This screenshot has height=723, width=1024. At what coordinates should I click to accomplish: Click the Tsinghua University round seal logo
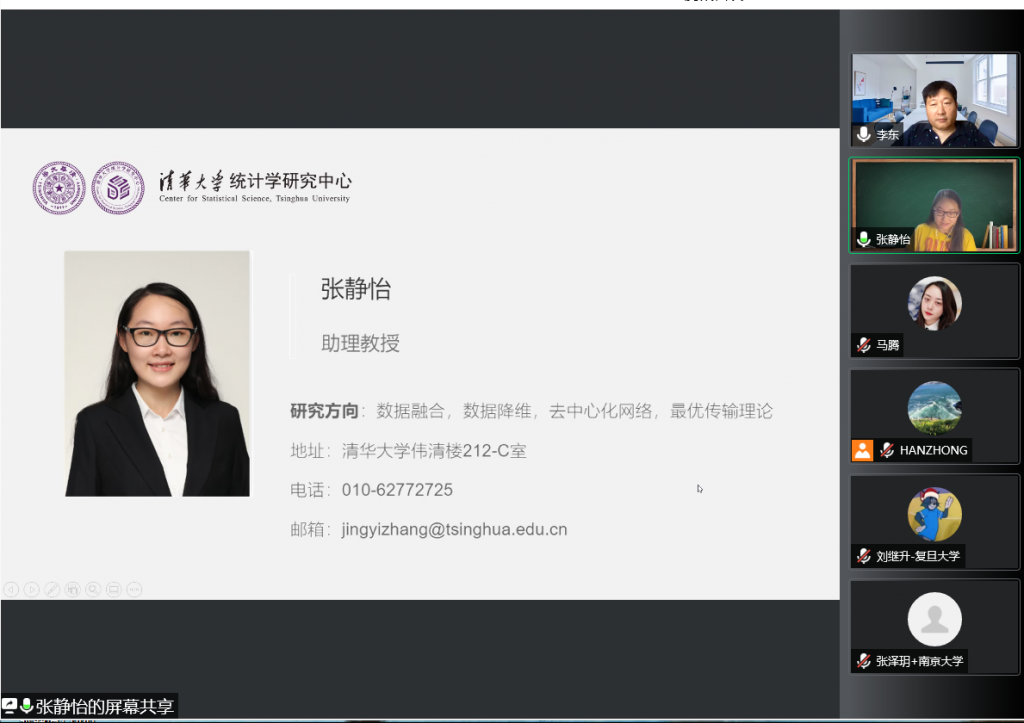(58, 187)
